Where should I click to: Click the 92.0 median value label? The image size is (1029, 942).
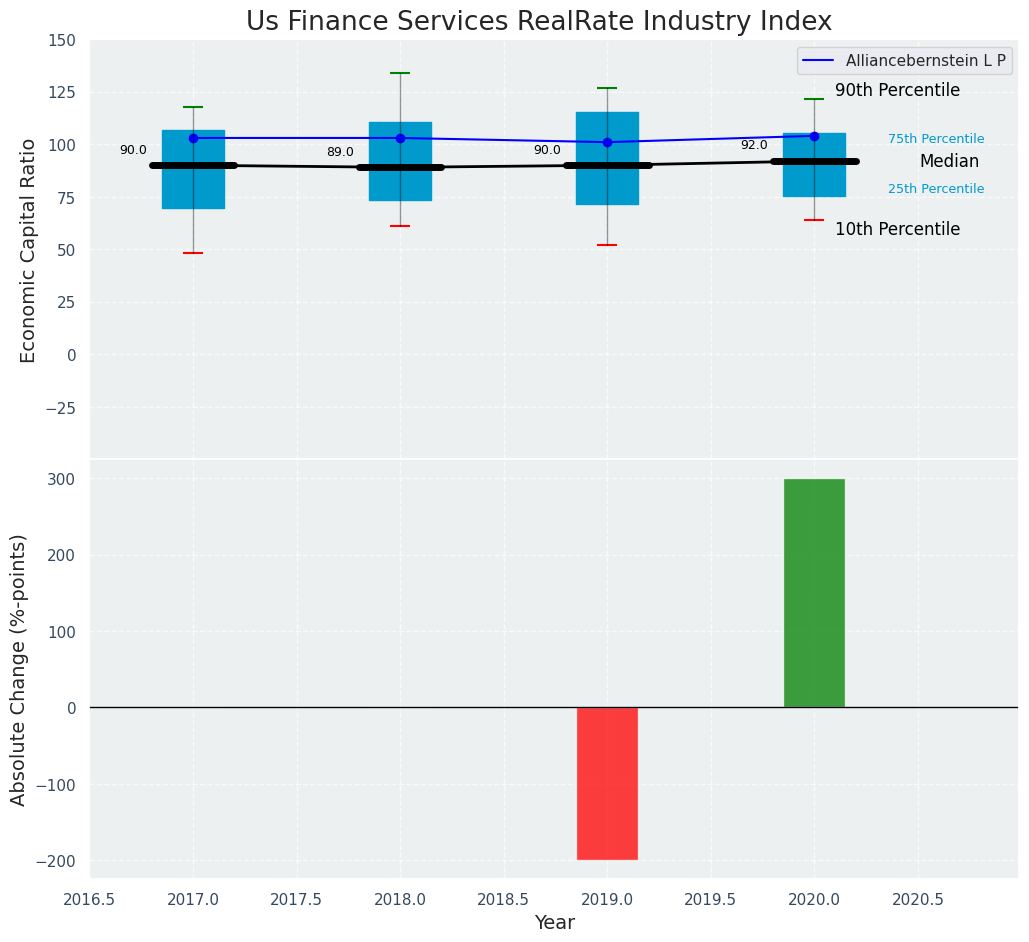[x=754, y=145]
